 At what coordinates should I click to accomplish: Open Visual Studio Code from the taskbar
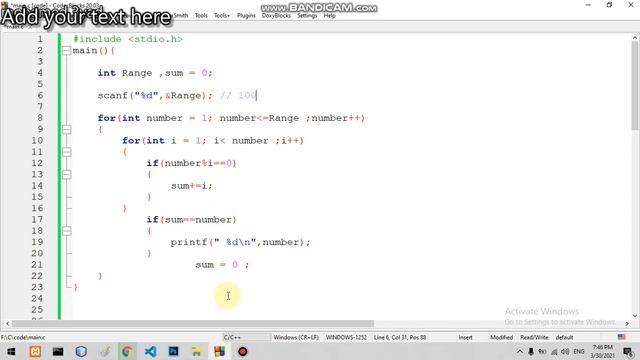[x=151, y=351]
